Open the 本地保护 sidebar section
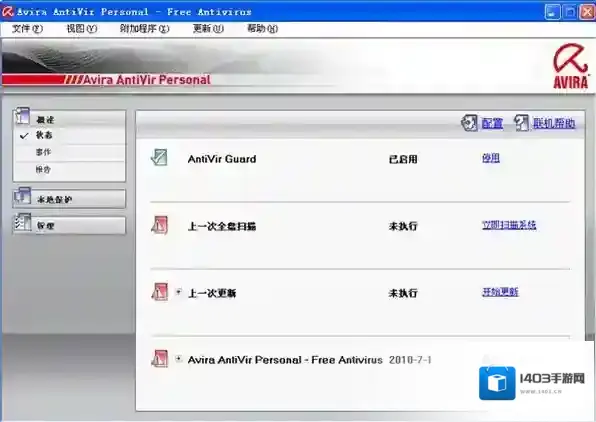Image resolution: width=596 pixels, height=422 pixels. click(x=69, y=199)
